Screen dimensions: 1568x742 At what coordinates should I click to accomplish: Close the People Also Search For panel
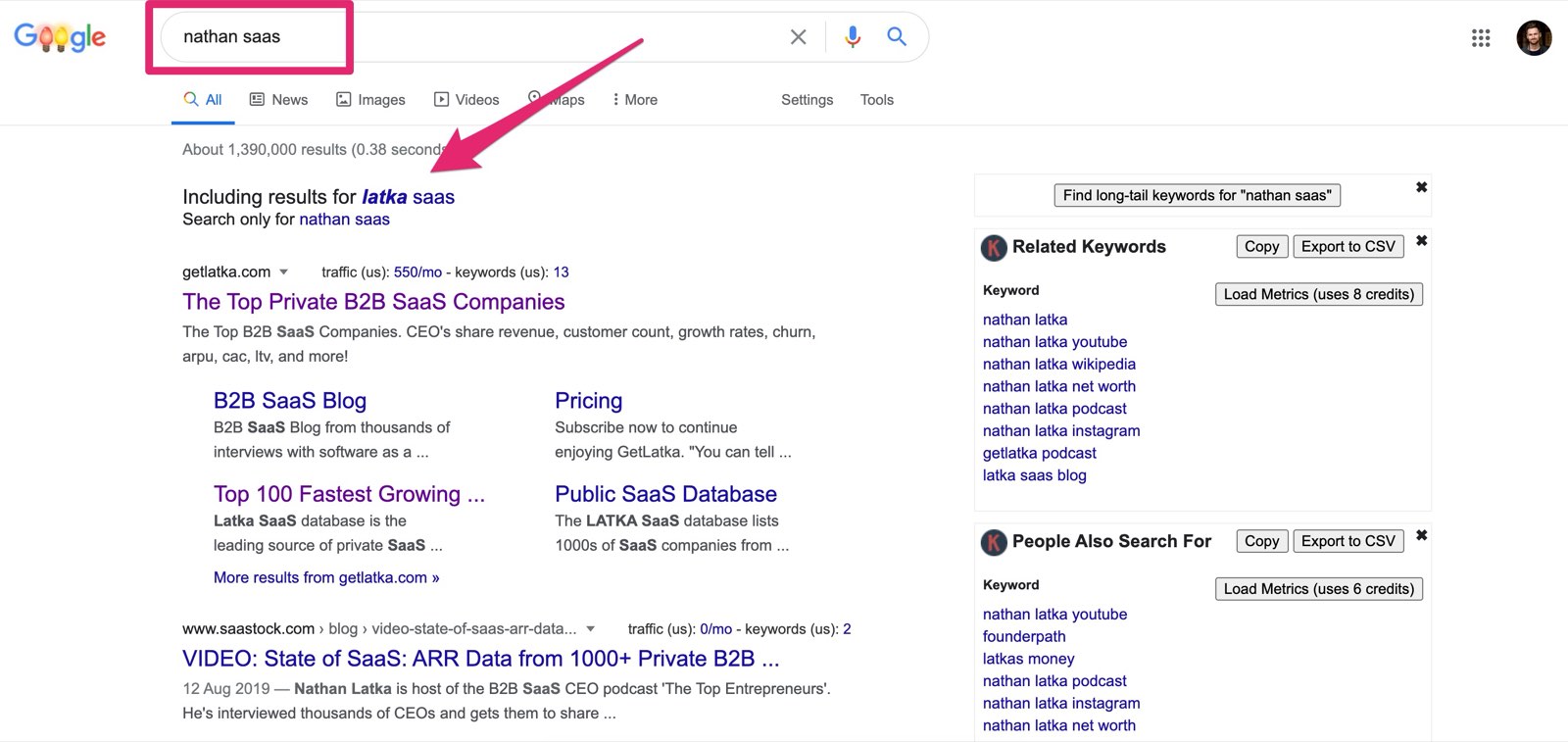(1421, 535)
